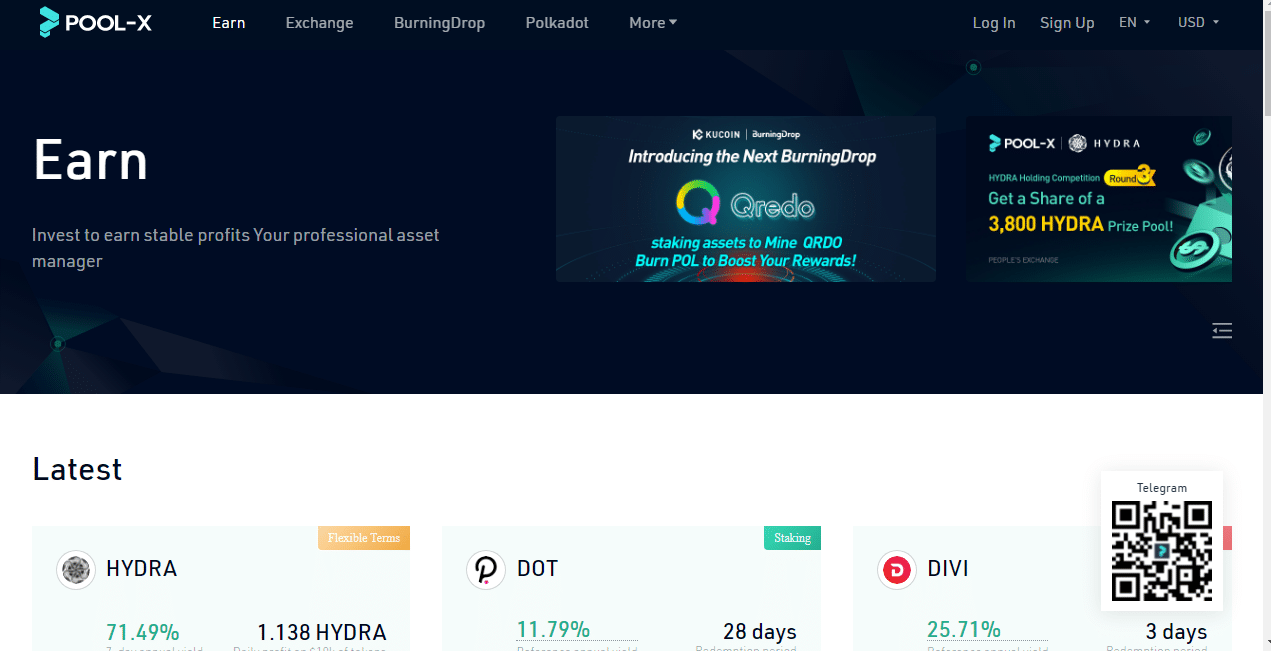Click the DOT coin icon
The width and height of the screenshot is (1271, 651).
486,569
